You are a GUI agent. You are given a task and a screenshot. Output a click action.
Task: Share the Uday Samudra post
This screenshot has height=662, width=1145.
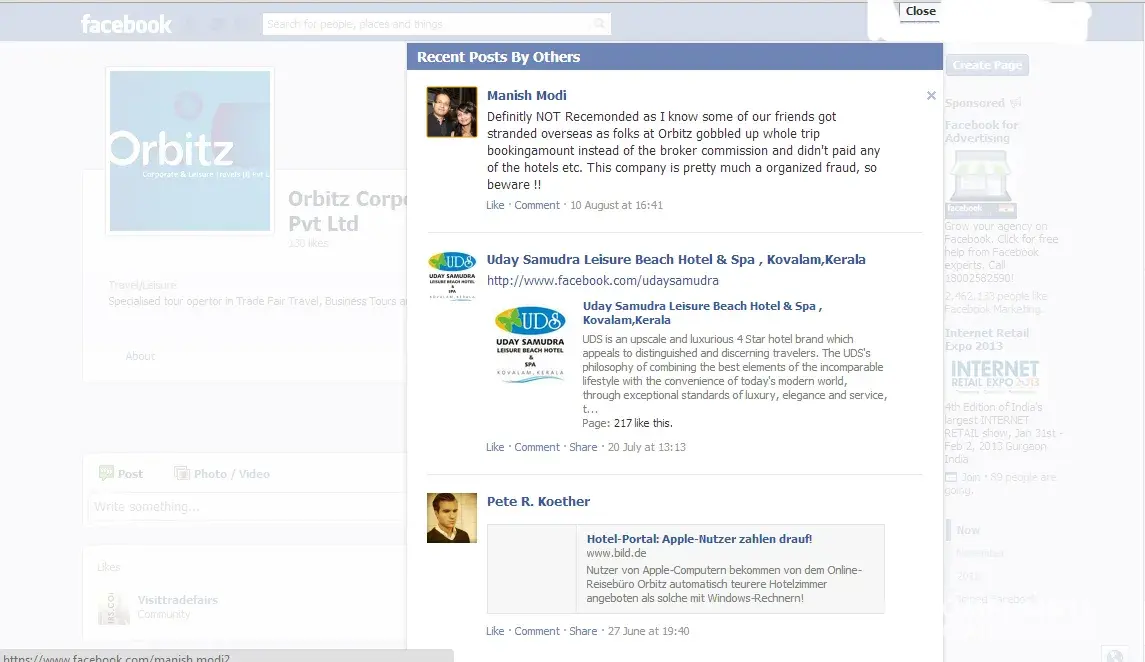click(583, 447)
